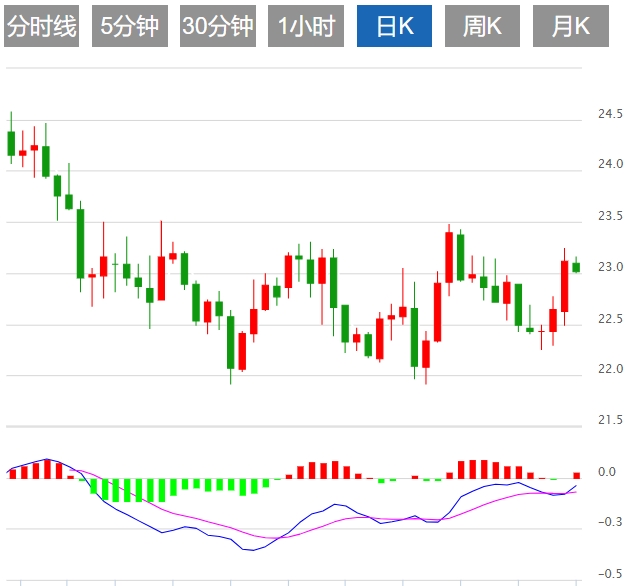
Task: Click the -0.5 MACD axis label
Action: tap(610, 573)
